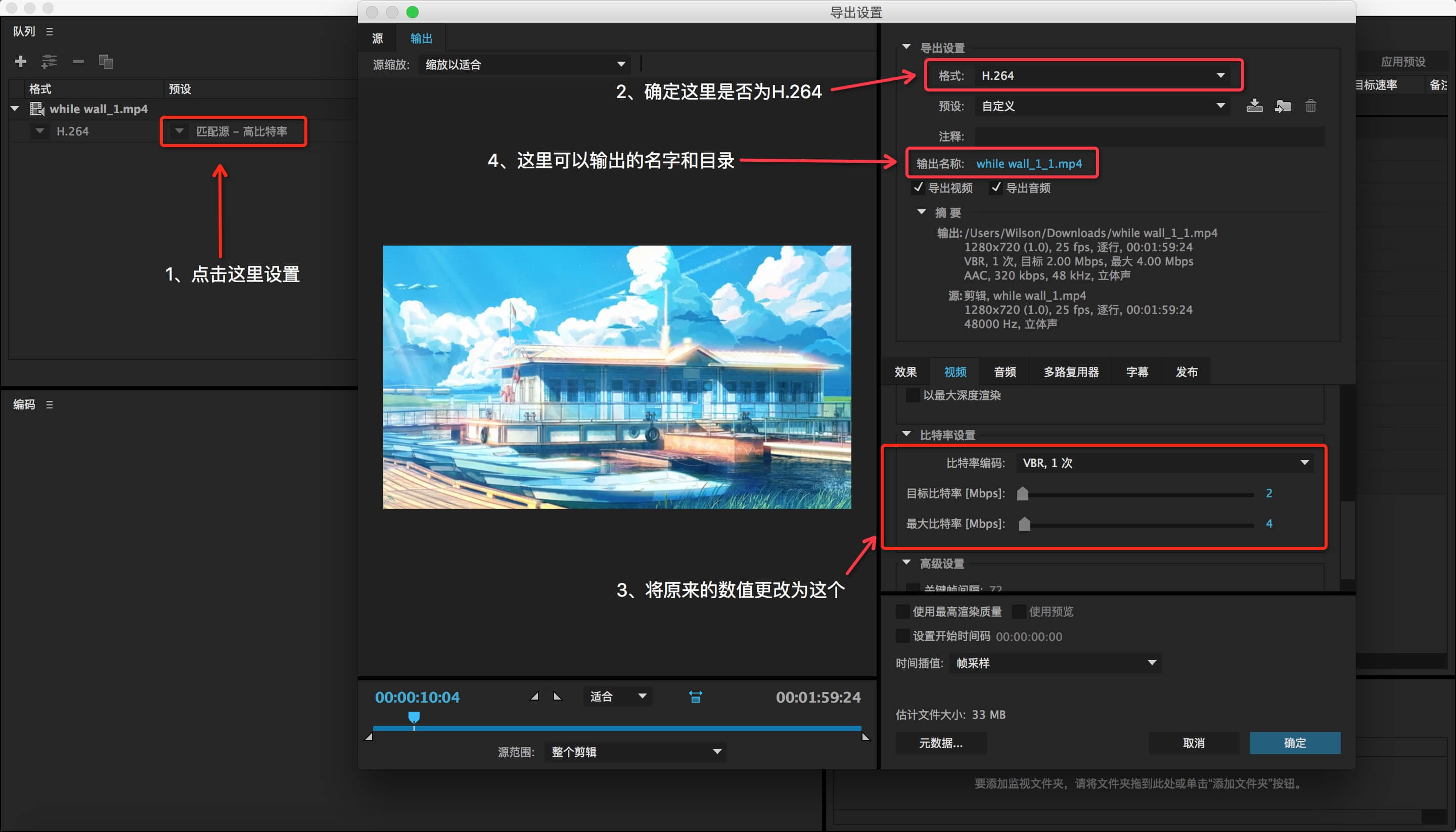Enable 设置开始时间码 checkbox
The width and height of the screenshot is (1456, 832).
pyautogui.click(x=902, y=636)
